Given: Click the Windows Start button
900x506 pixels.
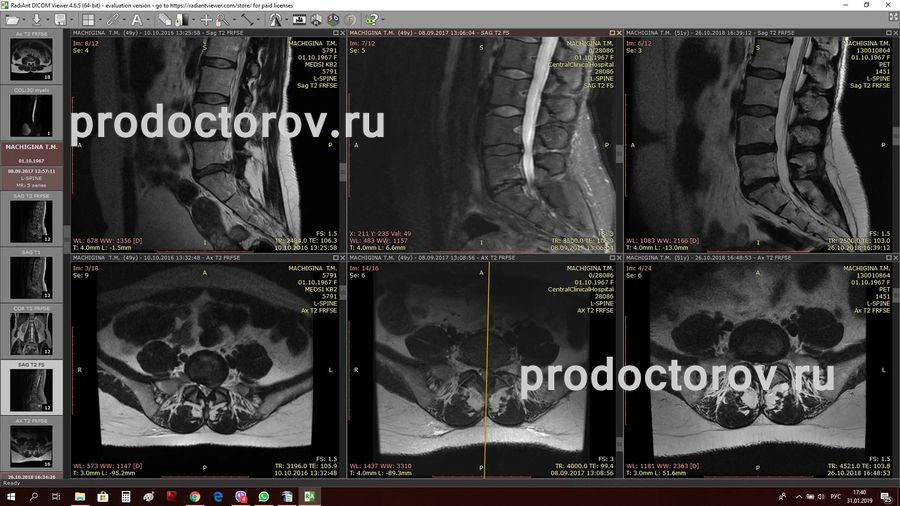Looking at the screenshot, I should (x=11, y=496).
